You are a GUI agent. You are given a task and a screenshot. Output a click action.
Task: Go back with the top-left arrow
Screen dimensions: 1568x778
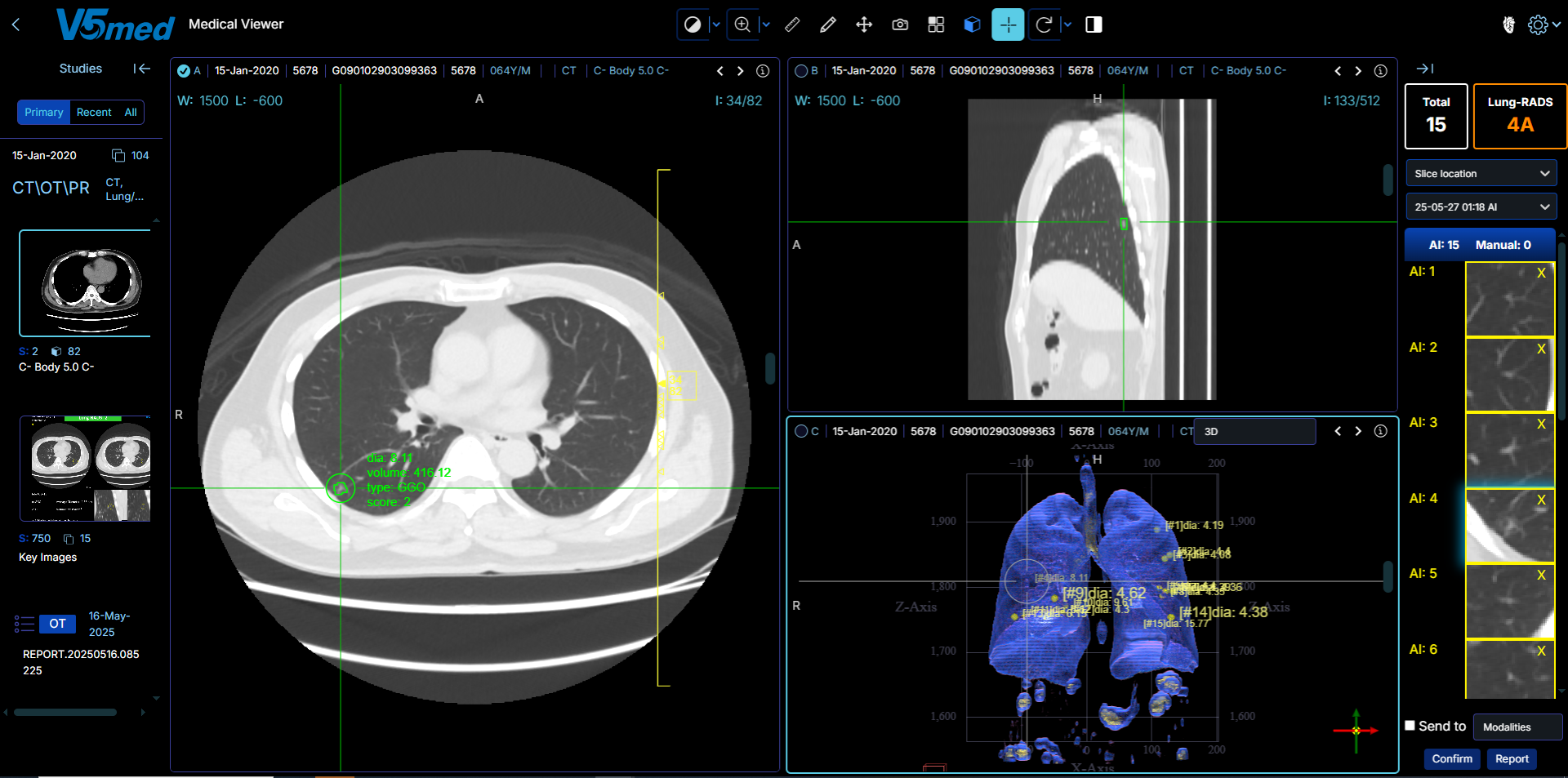(16, 24)
